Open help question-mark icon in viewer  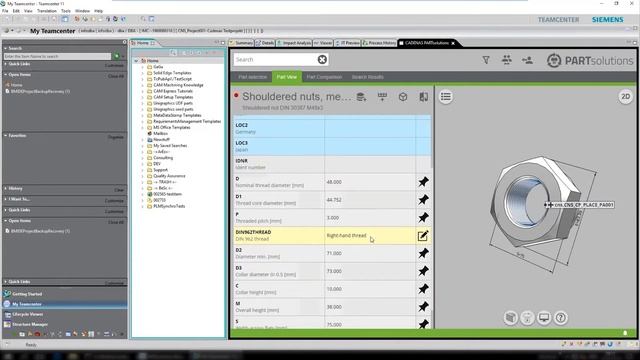560,318
